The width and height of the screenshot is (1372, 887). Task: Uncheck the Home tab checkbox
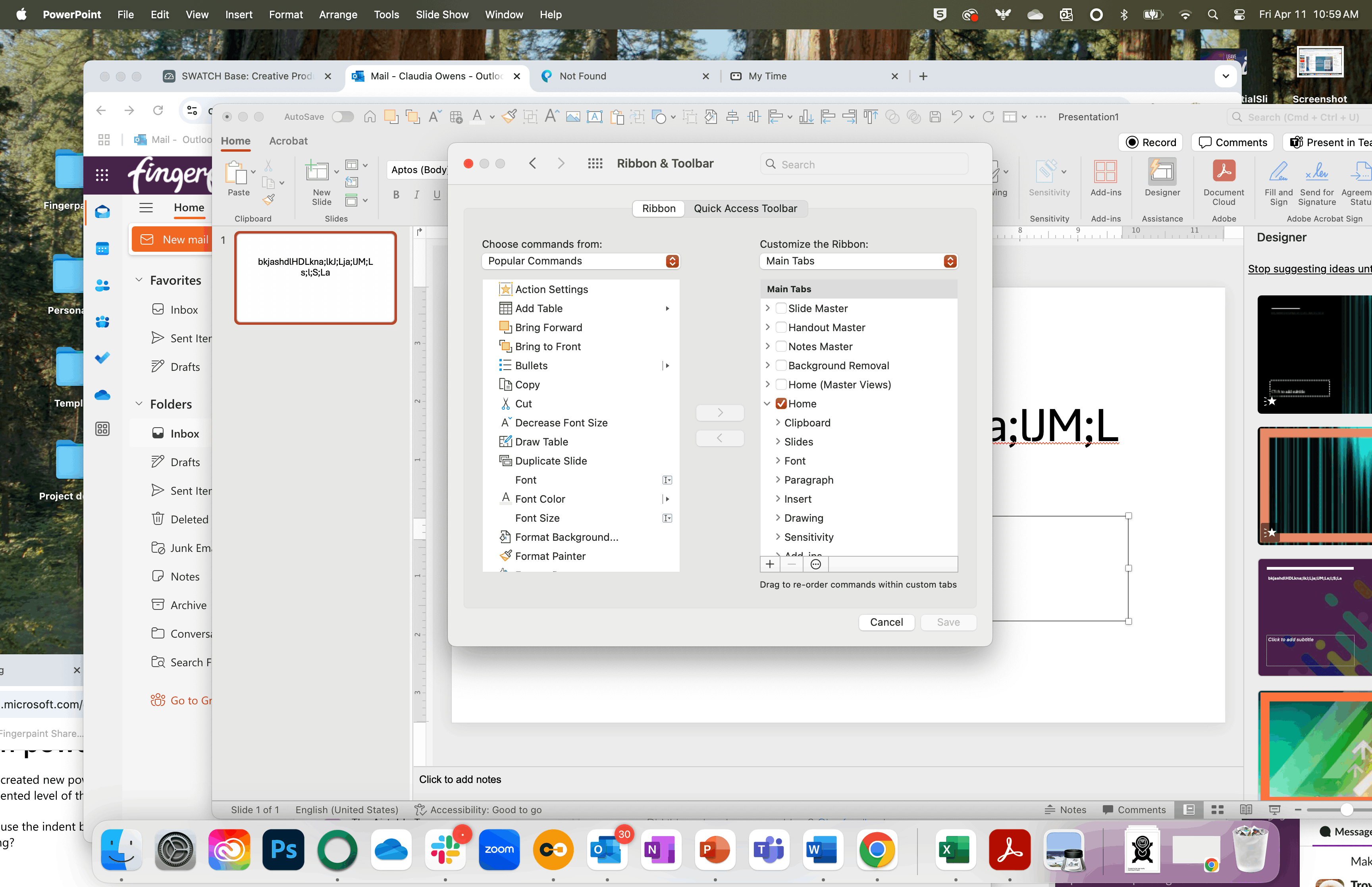(x=781, y=404)
